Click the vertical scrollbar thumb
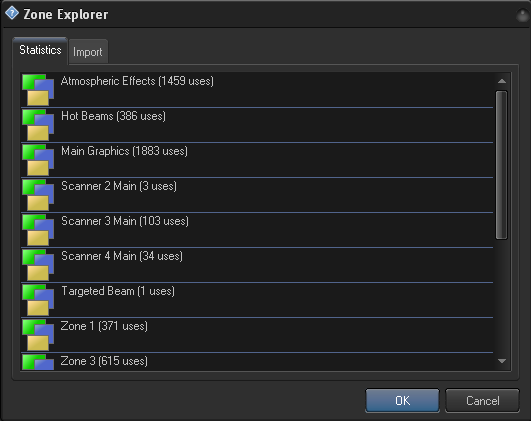The image size is (531, 421). pos(502,165)
